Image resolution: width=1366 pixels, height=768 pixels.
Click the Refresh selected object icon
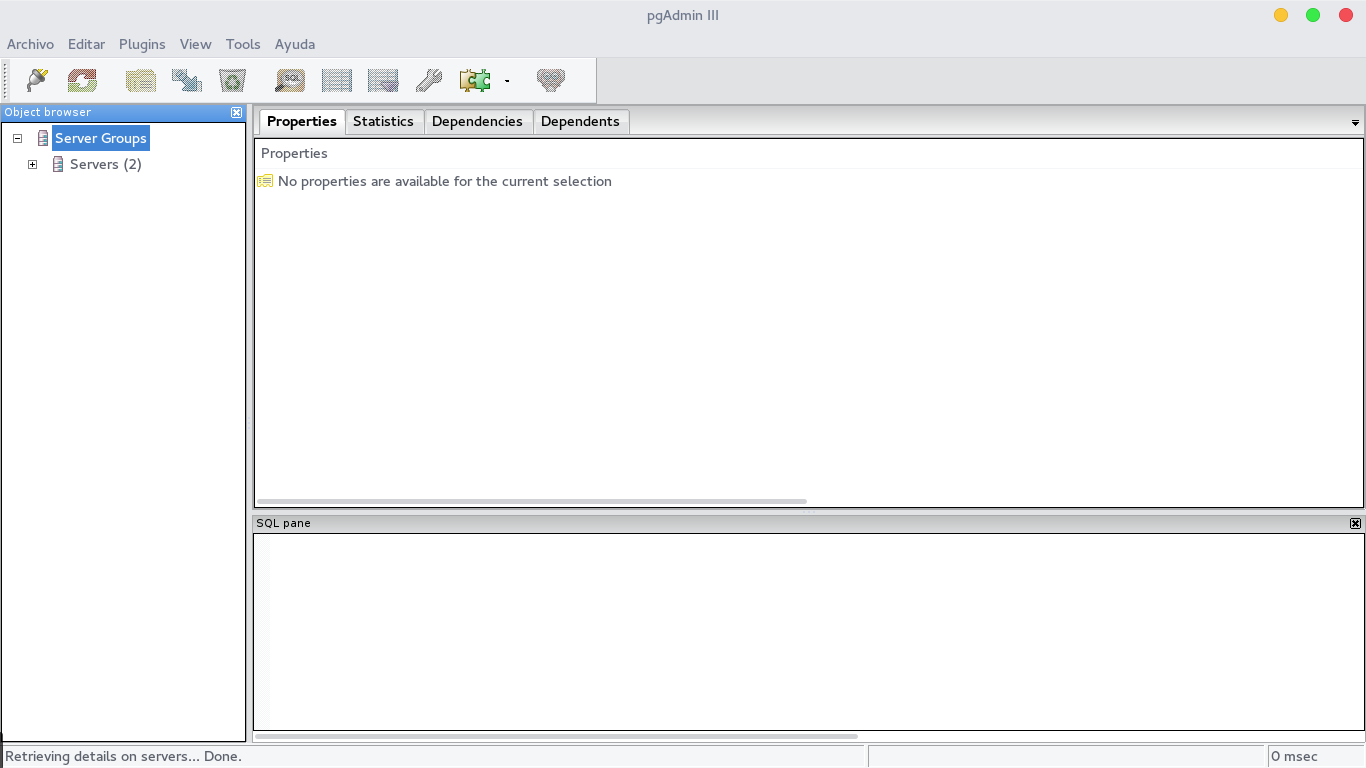tap(82, 80)
